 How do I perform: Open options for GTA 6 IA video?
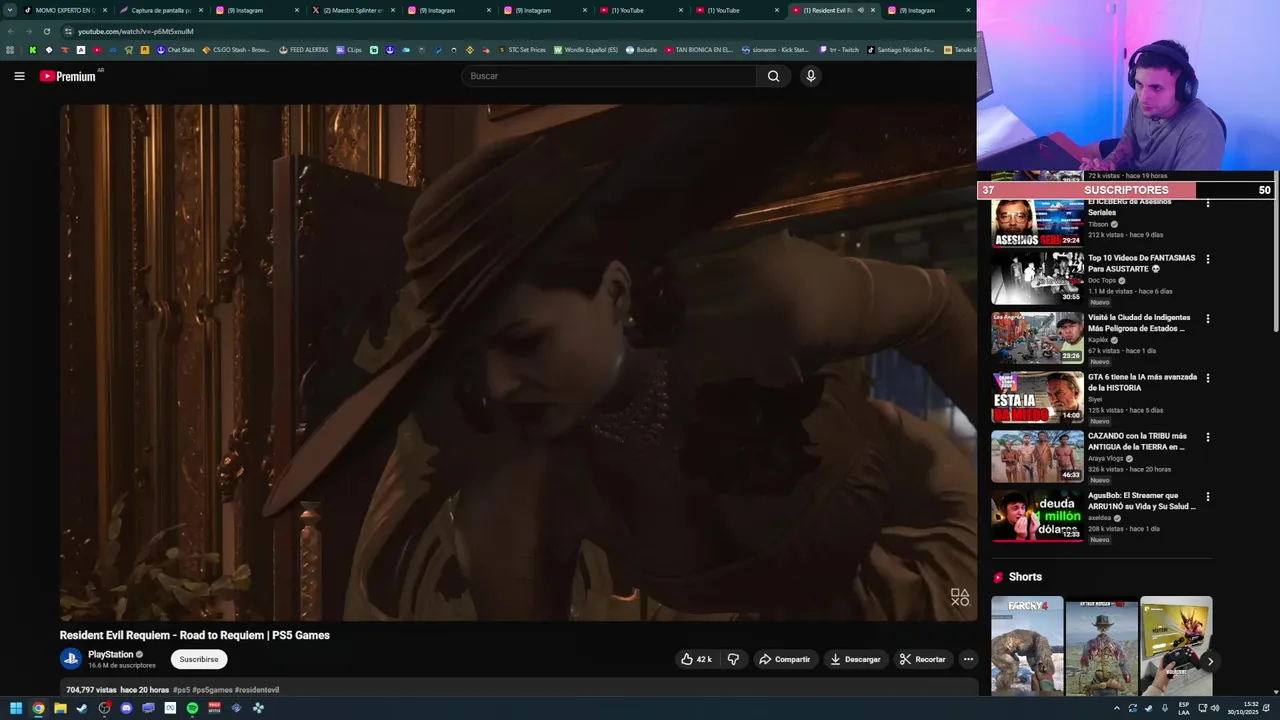click(x=1207, y=378)
